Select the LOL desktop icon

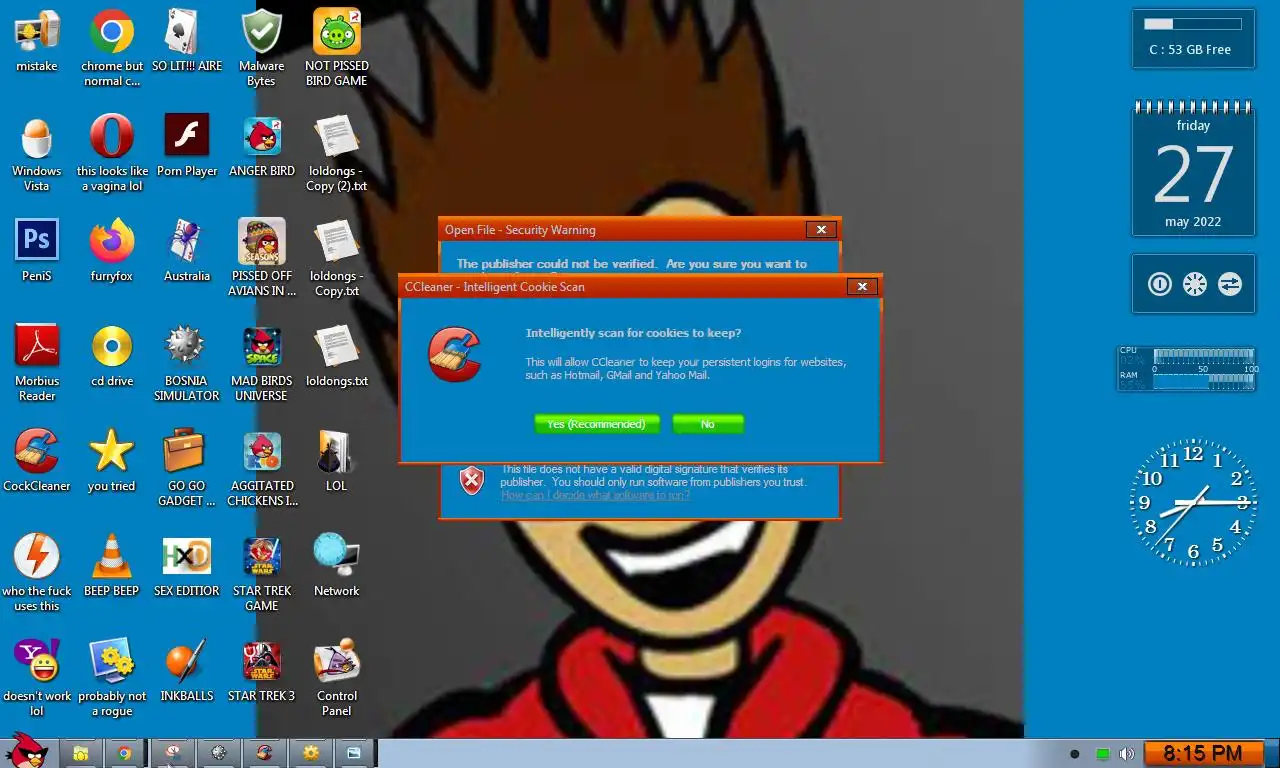[x=337, y=461]
